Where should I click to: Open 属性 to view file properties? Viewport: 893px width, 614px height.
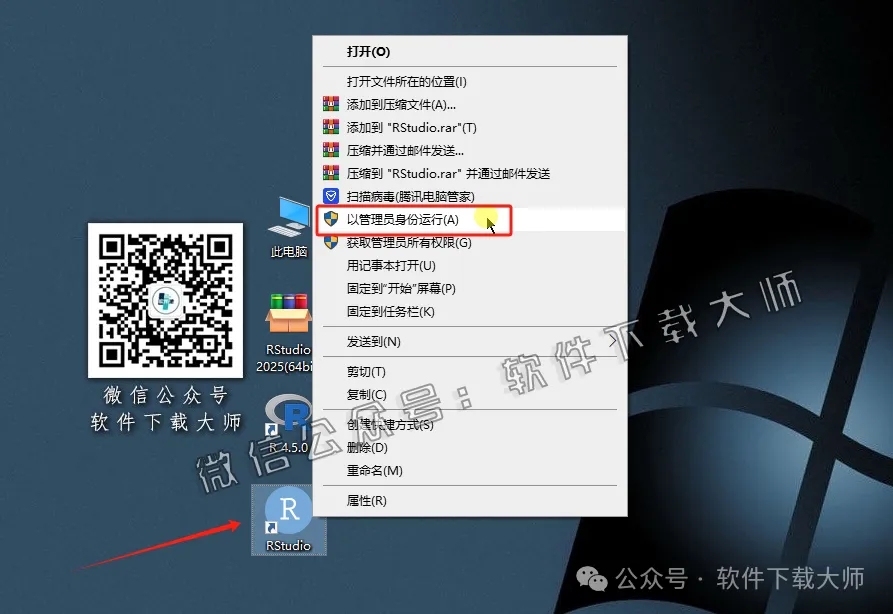[x=368, y=500]
